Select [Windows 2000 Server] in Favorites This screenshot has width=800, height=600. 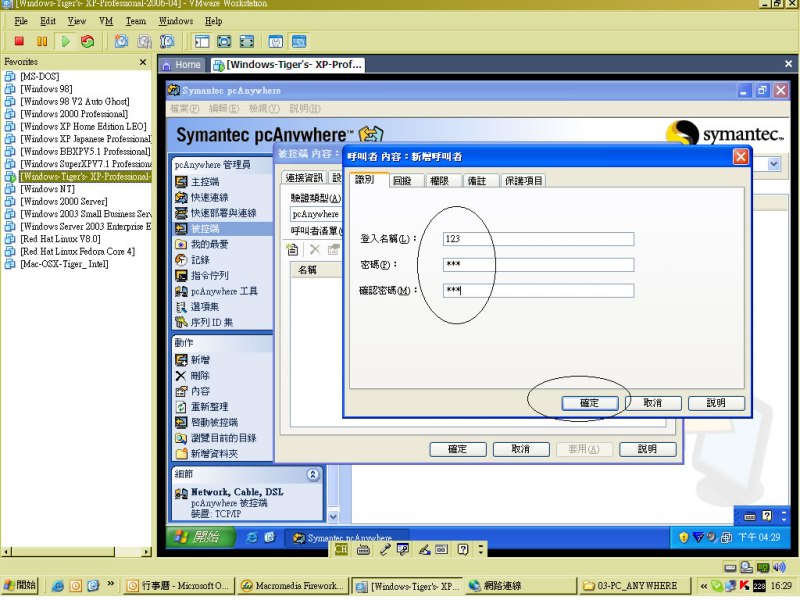[64, 202]
